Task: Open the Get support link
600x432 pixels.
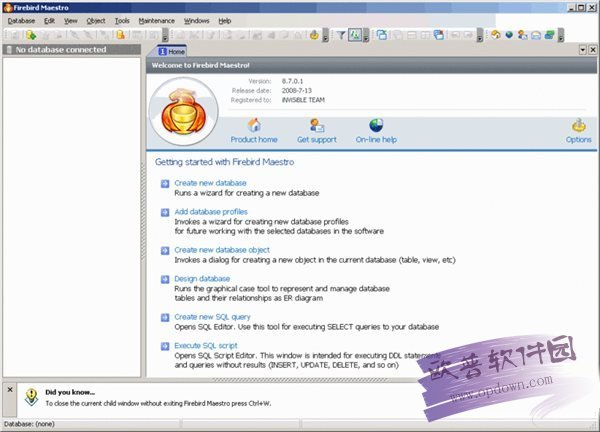Action: coord(317,140)
